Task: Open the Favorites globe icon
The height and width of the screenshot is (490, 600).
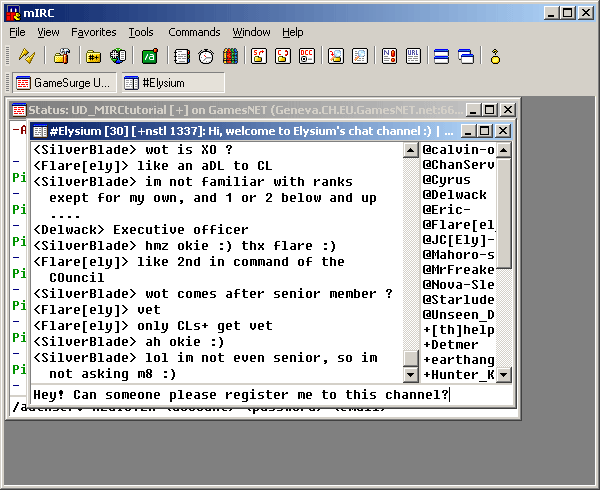Action: 118,56
